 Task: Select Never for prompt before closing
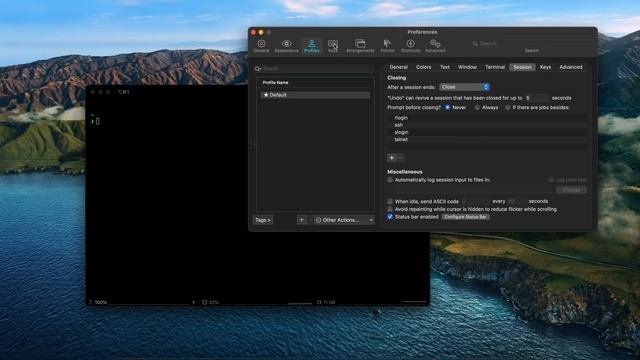448,107
